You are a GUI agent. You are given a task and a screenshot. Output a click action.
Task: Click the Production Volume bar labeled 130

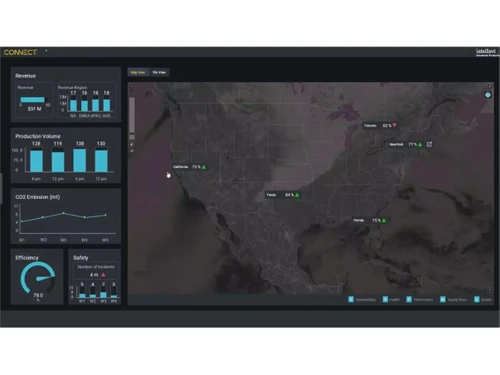[101, 161]
